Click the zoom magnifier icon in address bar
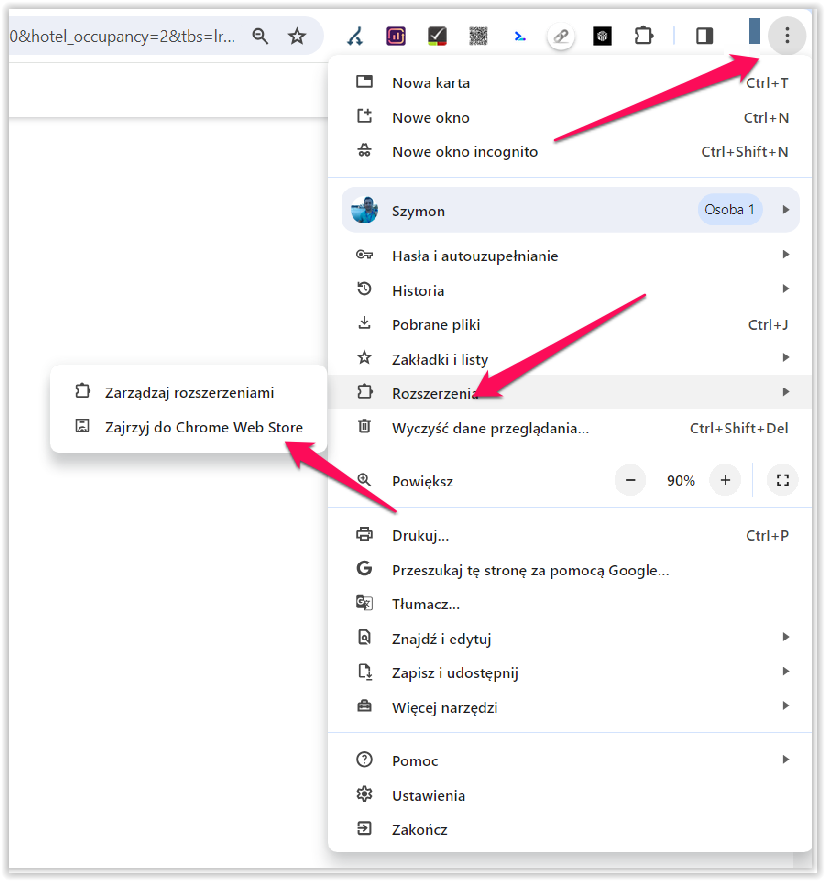 pyautogui.click(x=260, y=36)
